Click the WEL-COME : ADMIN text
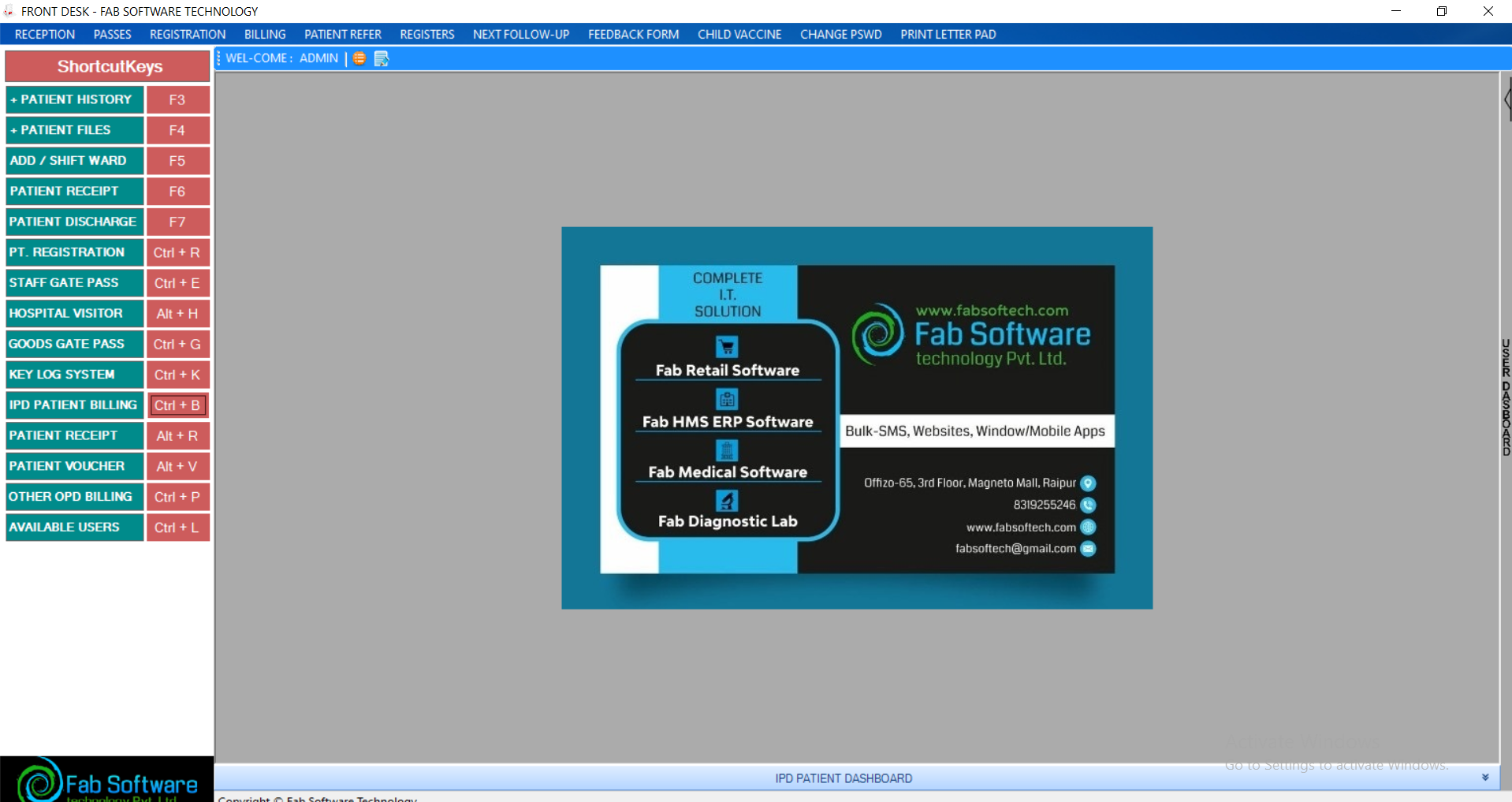This screenshot has height=802, width=1512. click(282, 58)
